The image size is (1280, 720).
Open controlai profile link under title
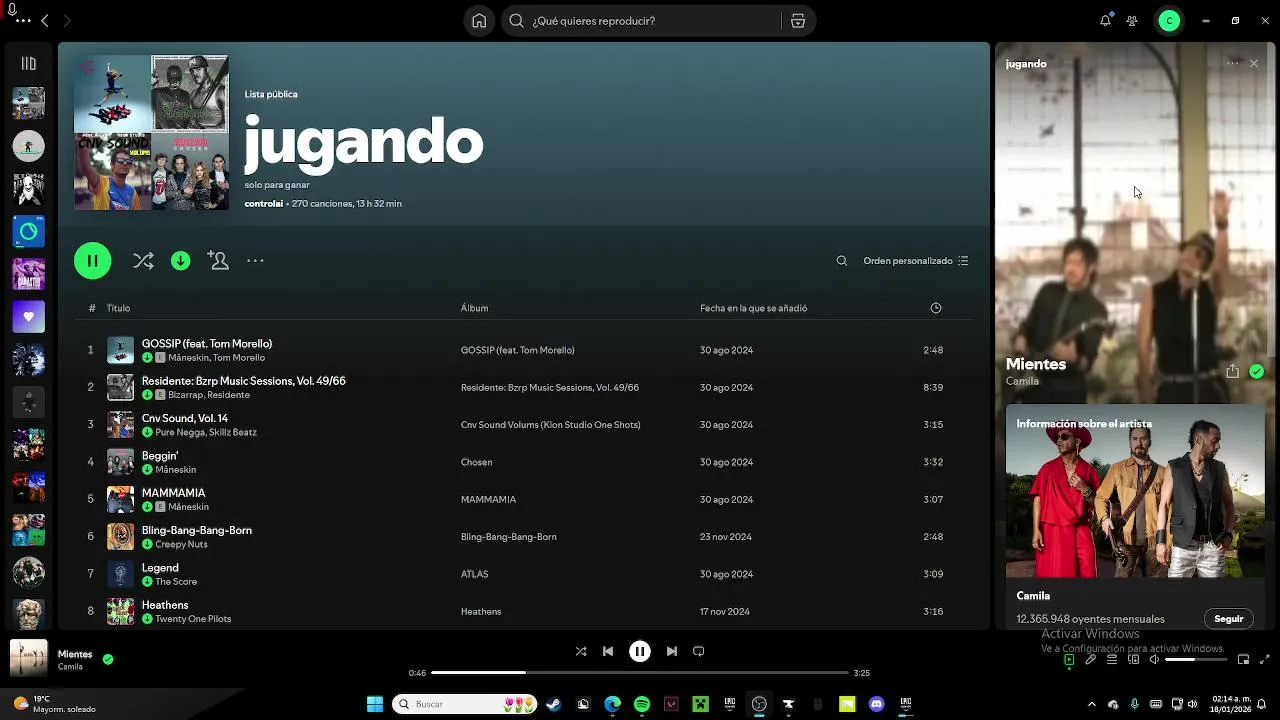[x=264, y=203]
